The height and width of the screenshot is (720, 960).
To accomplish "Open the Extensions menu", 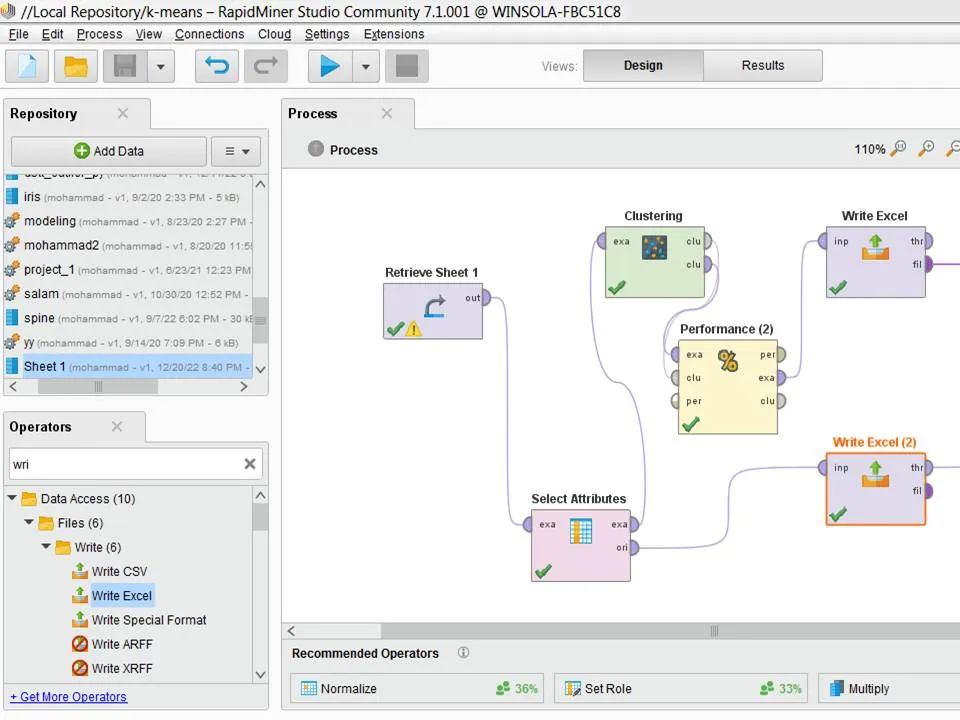I will click(x=393, y=34).
